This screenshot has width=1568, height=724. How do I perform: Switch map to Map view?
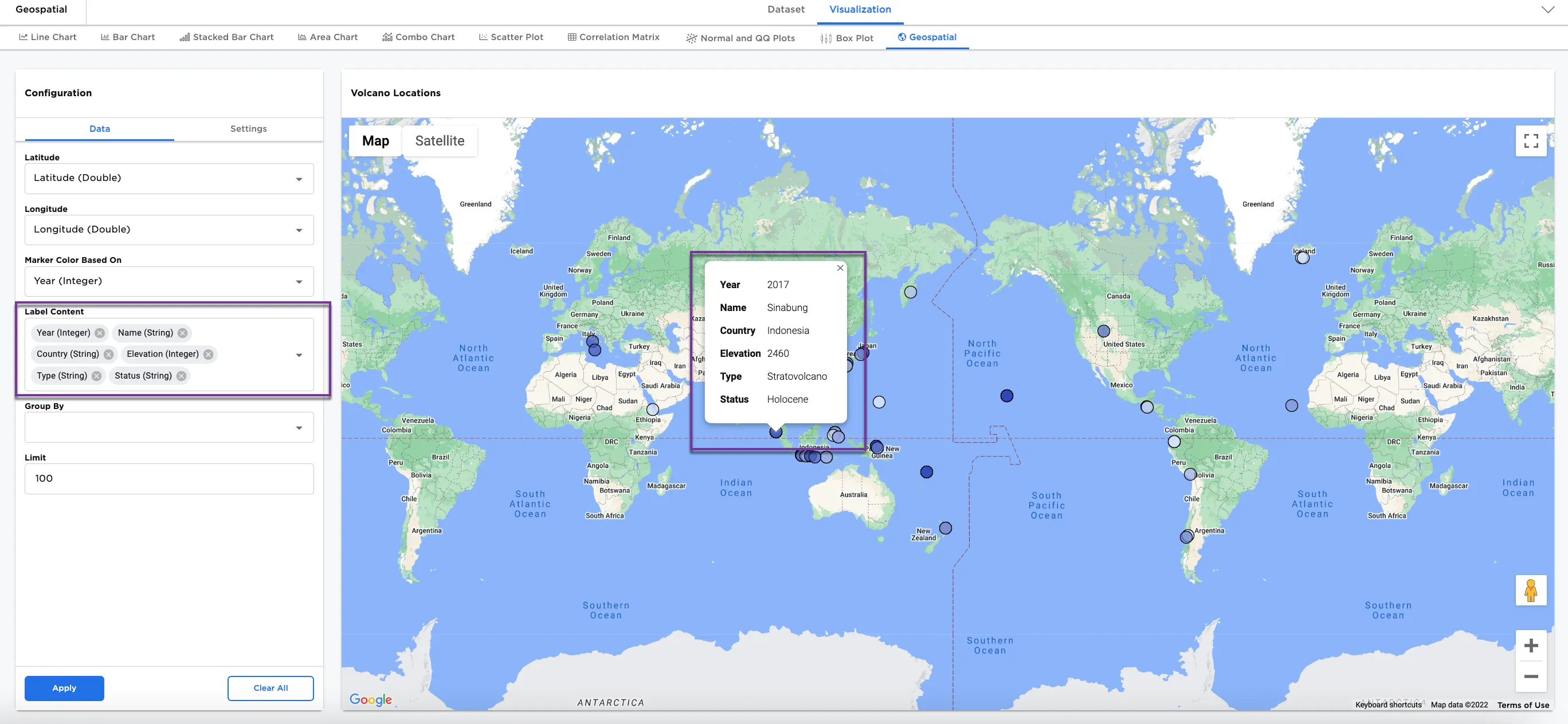375,141
